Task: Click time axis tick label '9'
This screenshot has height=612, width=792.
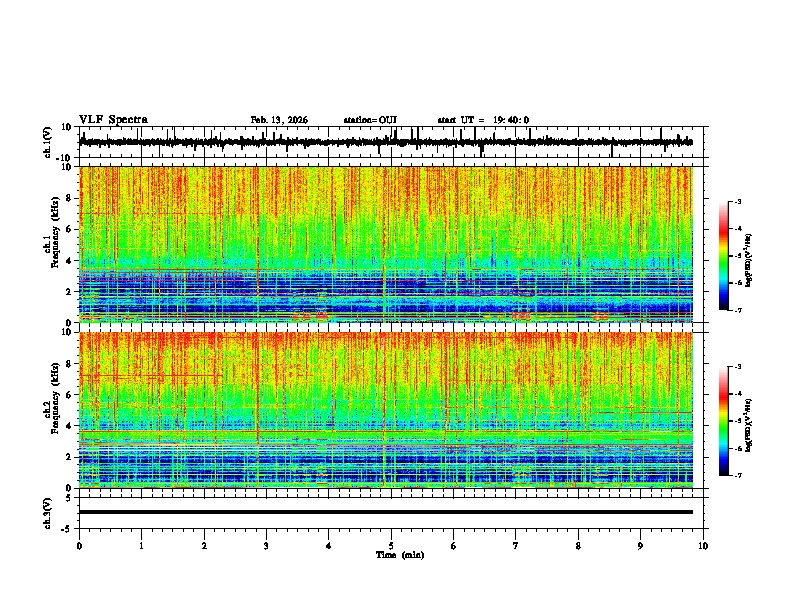Action: 640,546
